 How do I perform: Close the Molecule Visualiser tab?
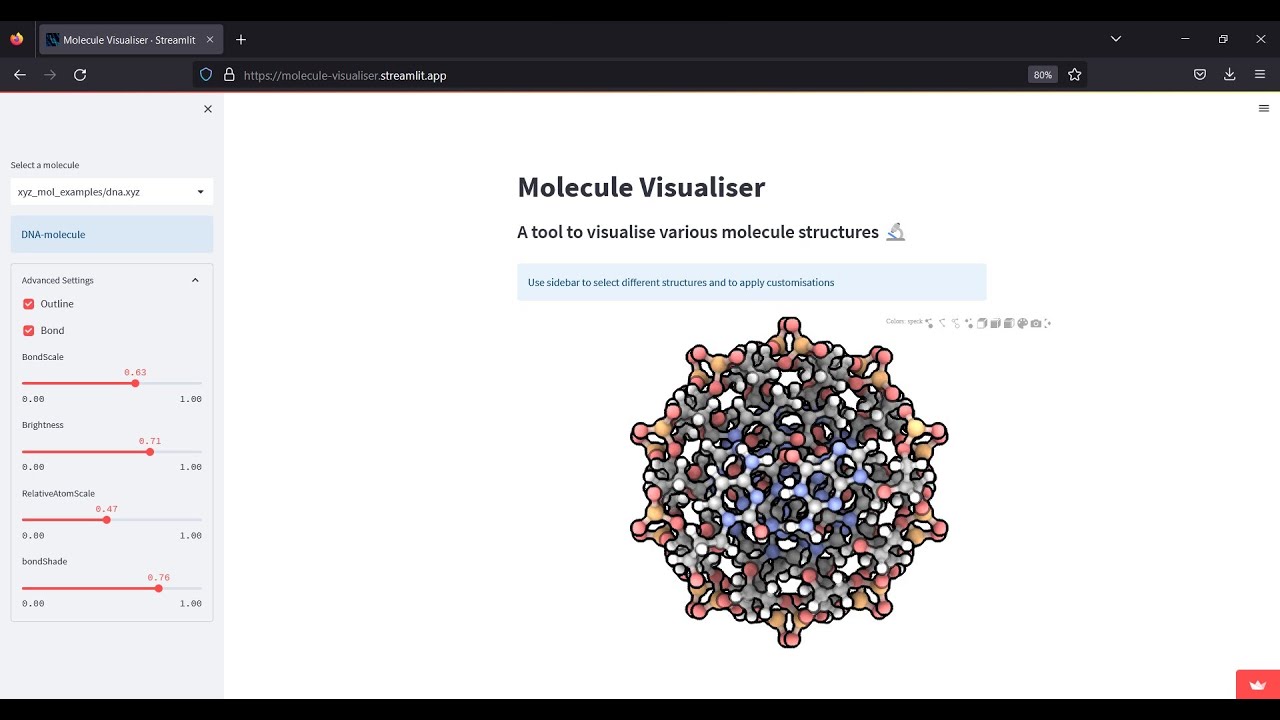[x=210, y=40]
